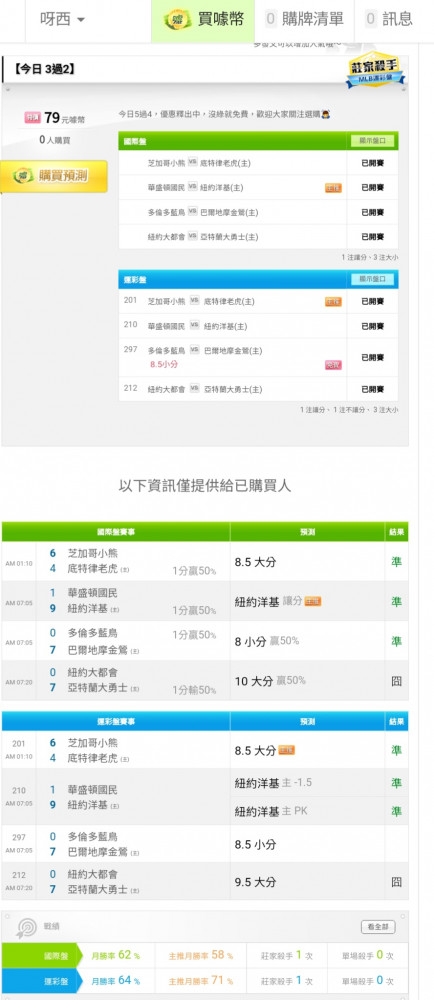434x1000 pixels.
Task: Click 10 大分 贏50% prediction
Action: (270, 681)
